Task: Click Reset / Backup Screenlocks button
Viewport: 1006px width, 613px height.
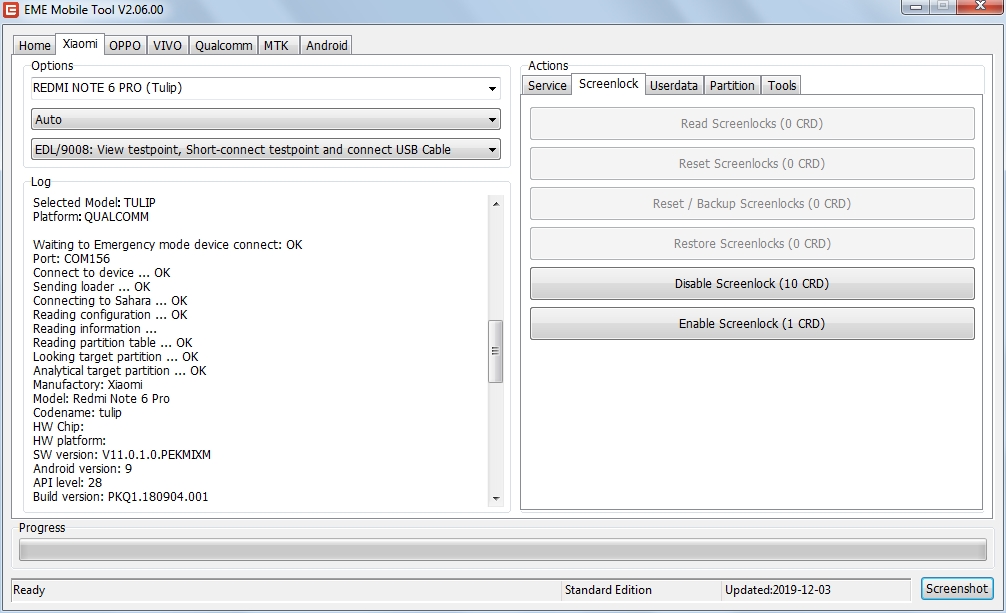Action: click(x=752, y=203)
